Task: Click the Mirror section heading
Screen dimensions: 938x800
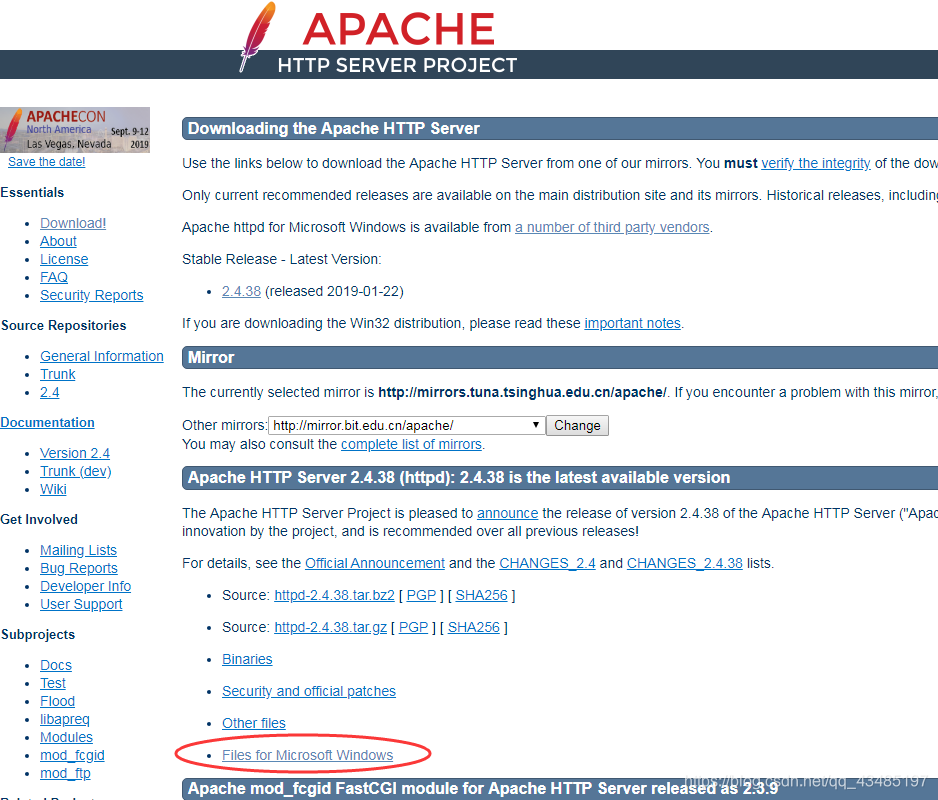Action: (211, 357)
